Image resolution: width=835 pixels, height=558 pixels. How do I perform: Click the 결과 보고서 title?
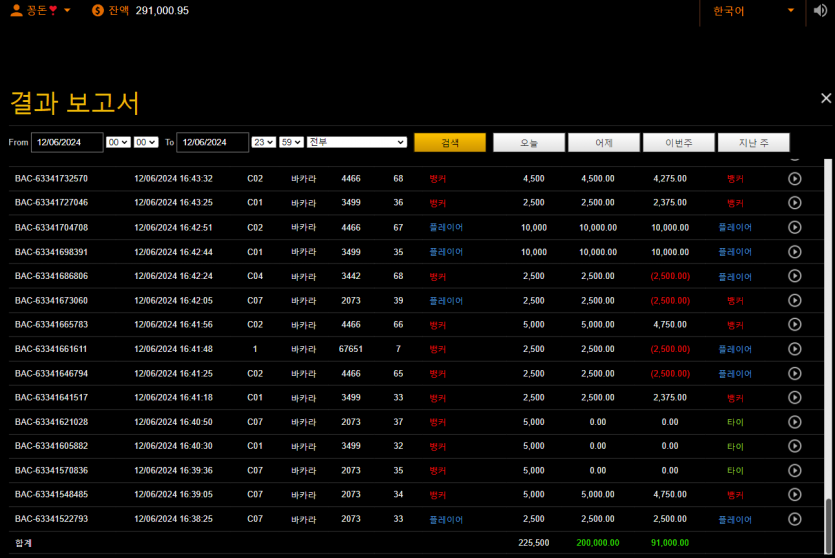[75, 102]
